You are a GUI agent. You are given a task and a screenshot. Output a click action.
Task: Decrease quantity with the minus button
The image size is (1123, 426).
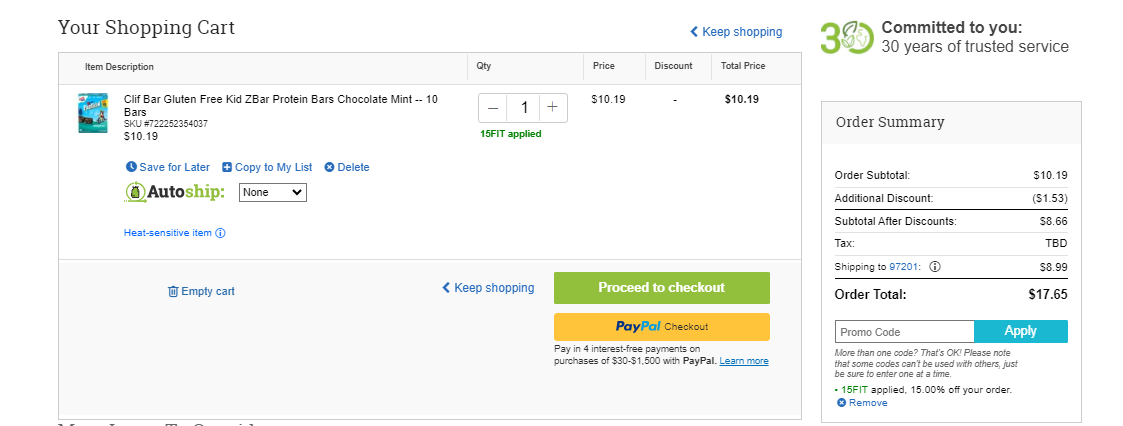(x=493, y=108)
